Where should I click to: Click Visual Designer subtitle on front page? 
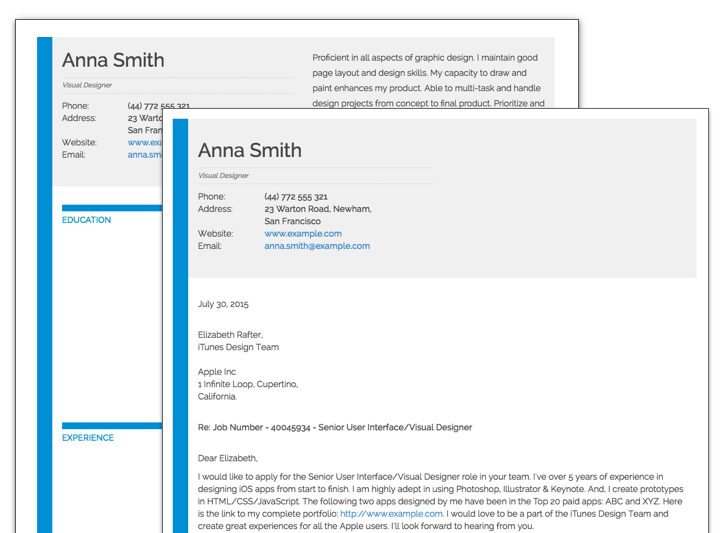(x=223, y=176)
